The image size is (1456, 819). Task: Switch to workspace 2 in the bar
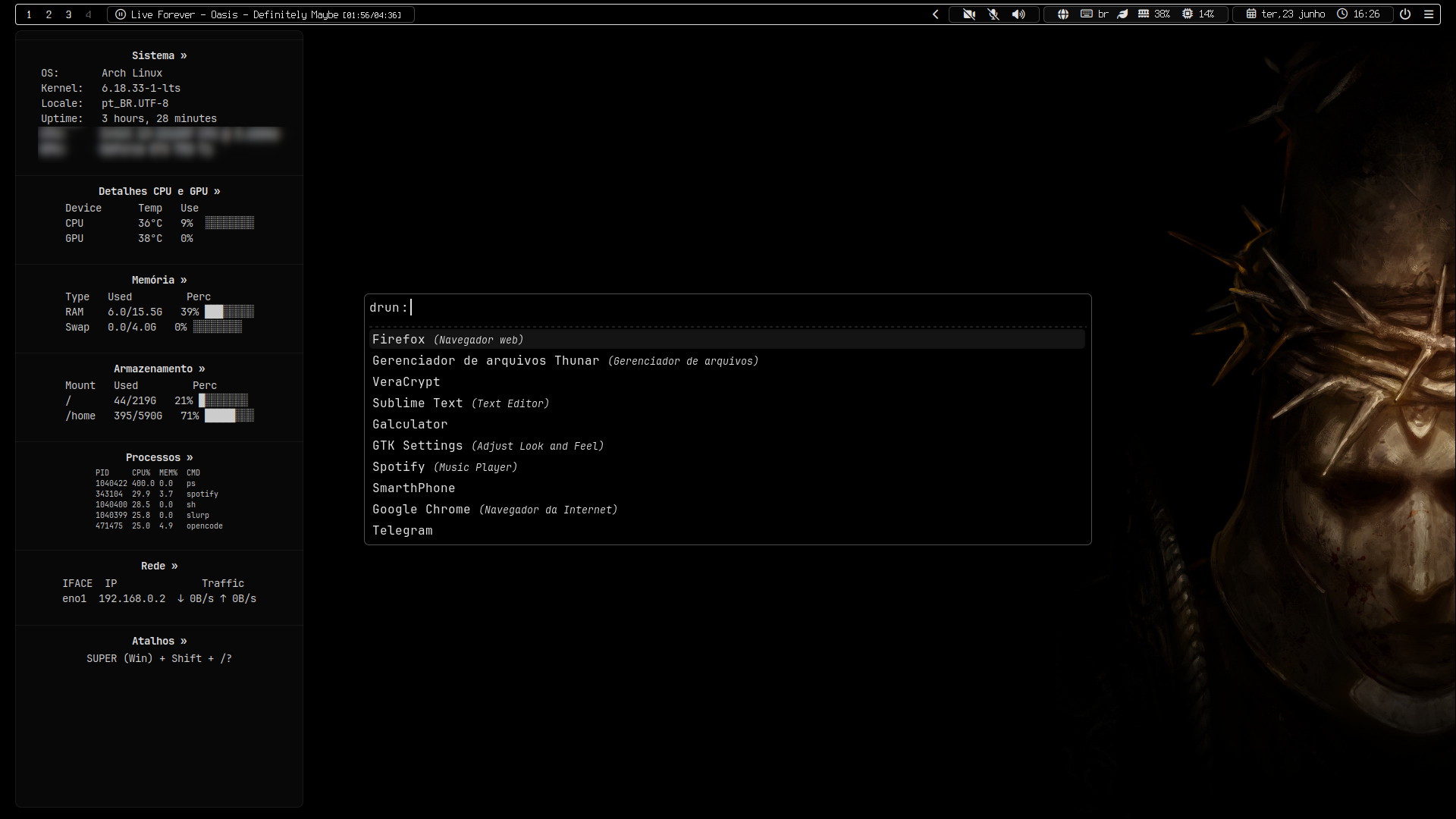(49, 14)
